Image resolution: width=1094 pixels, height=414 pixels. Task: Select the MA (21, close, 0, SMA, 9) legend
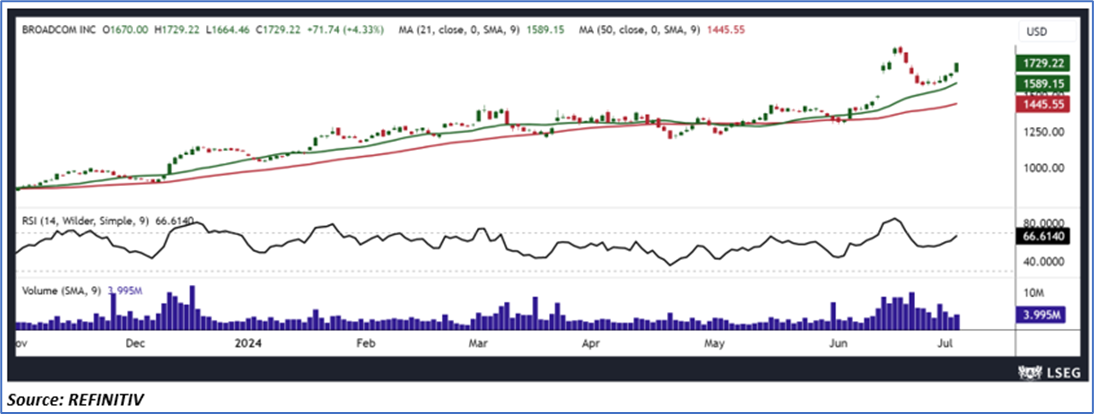pos(459,31)
